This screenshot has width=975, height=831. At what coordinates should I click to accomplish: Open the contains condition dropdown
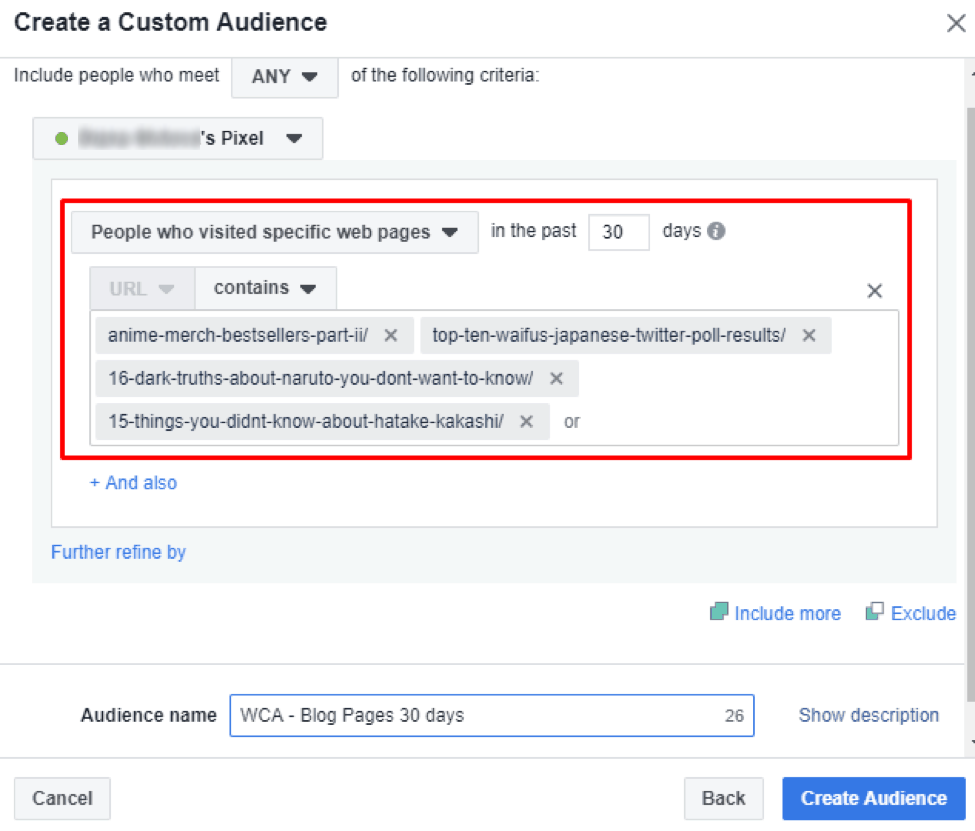click(x=265, y=287)
